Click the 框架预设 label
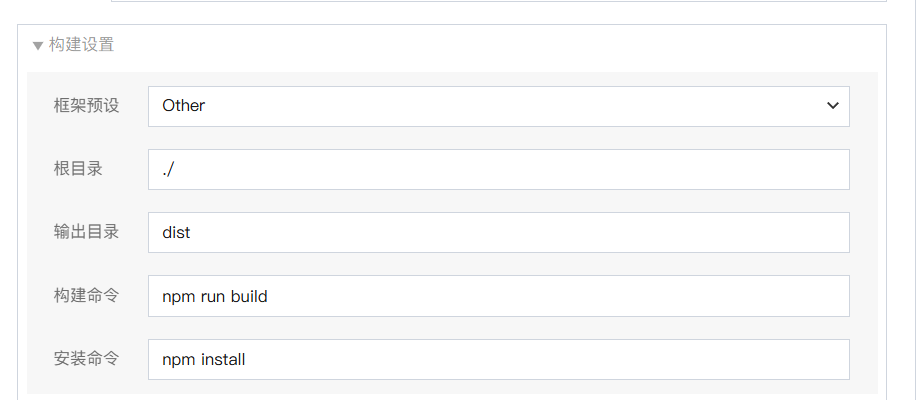921x400 pixels. pyautogui.click(x=86, y=106)
